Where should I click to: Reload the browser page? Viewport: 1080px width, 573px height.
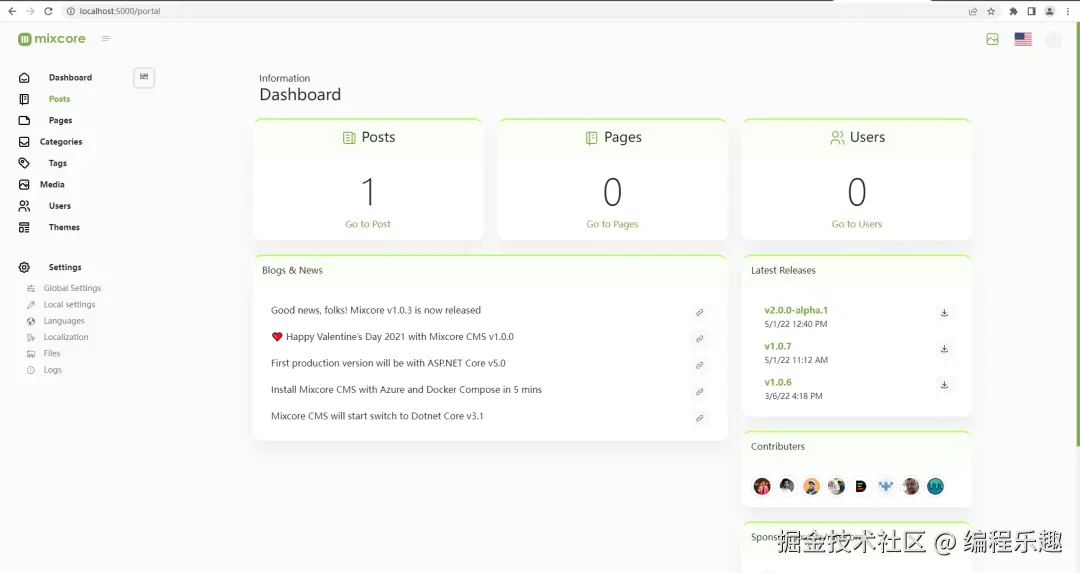[x=48, y=11]
